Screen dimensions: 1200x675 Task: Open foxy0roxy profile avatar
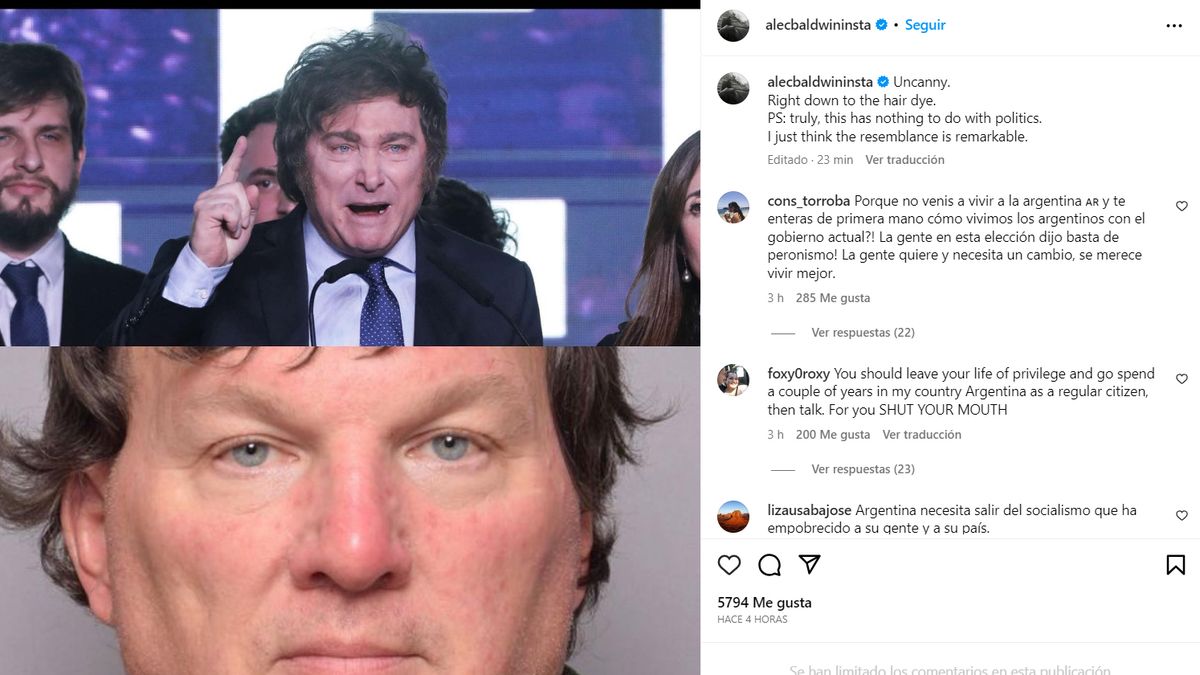(734, 380)
